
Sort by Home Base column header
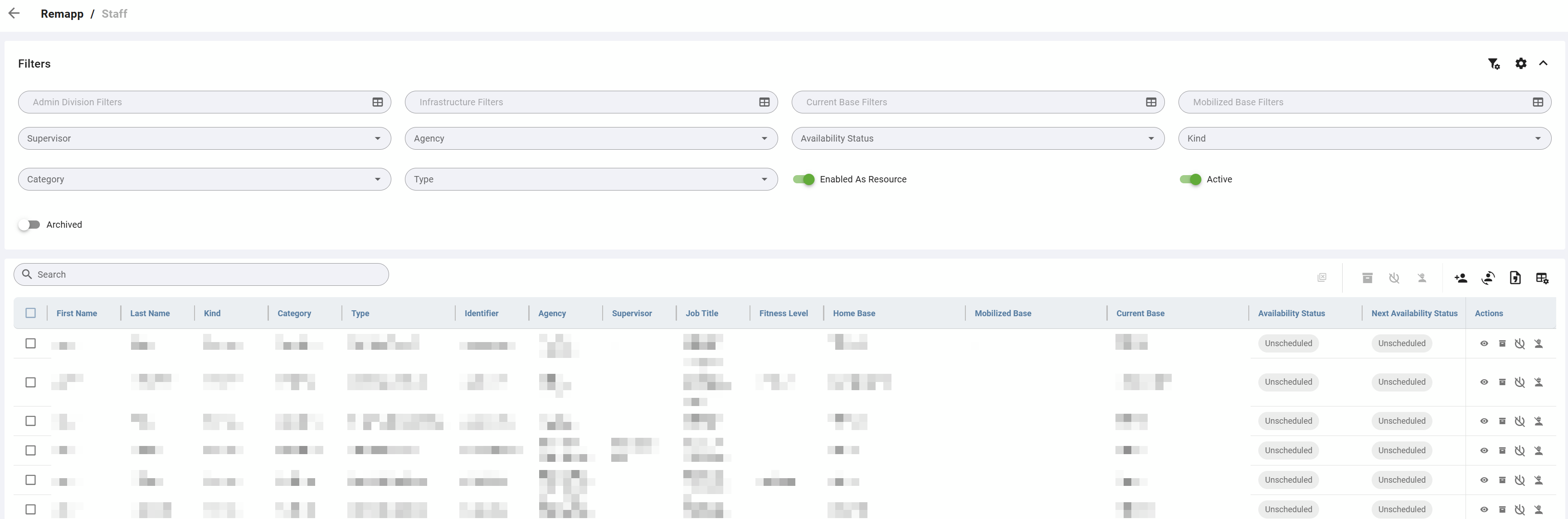(x=854, y=313)
